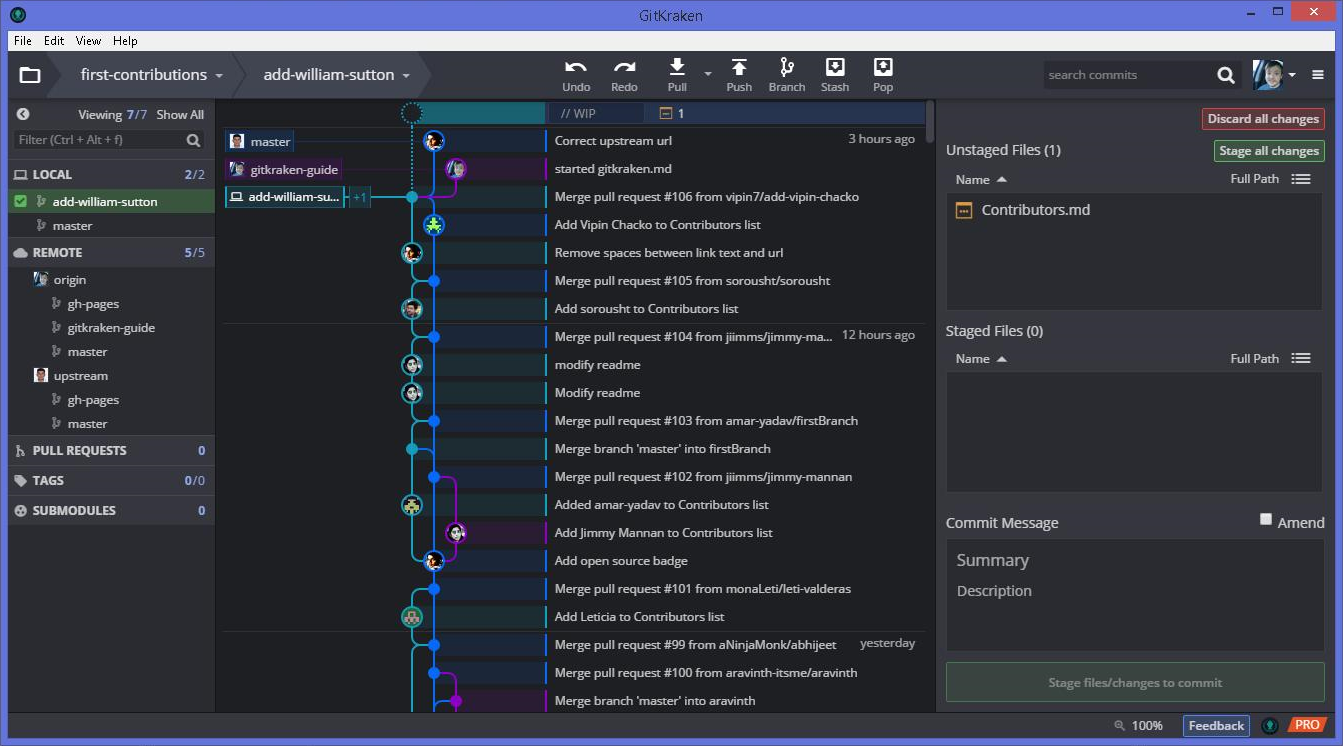Viewport: 1343px width, 746px height.
Task: Click into the search commits field
Action: tap(1128, 75)
